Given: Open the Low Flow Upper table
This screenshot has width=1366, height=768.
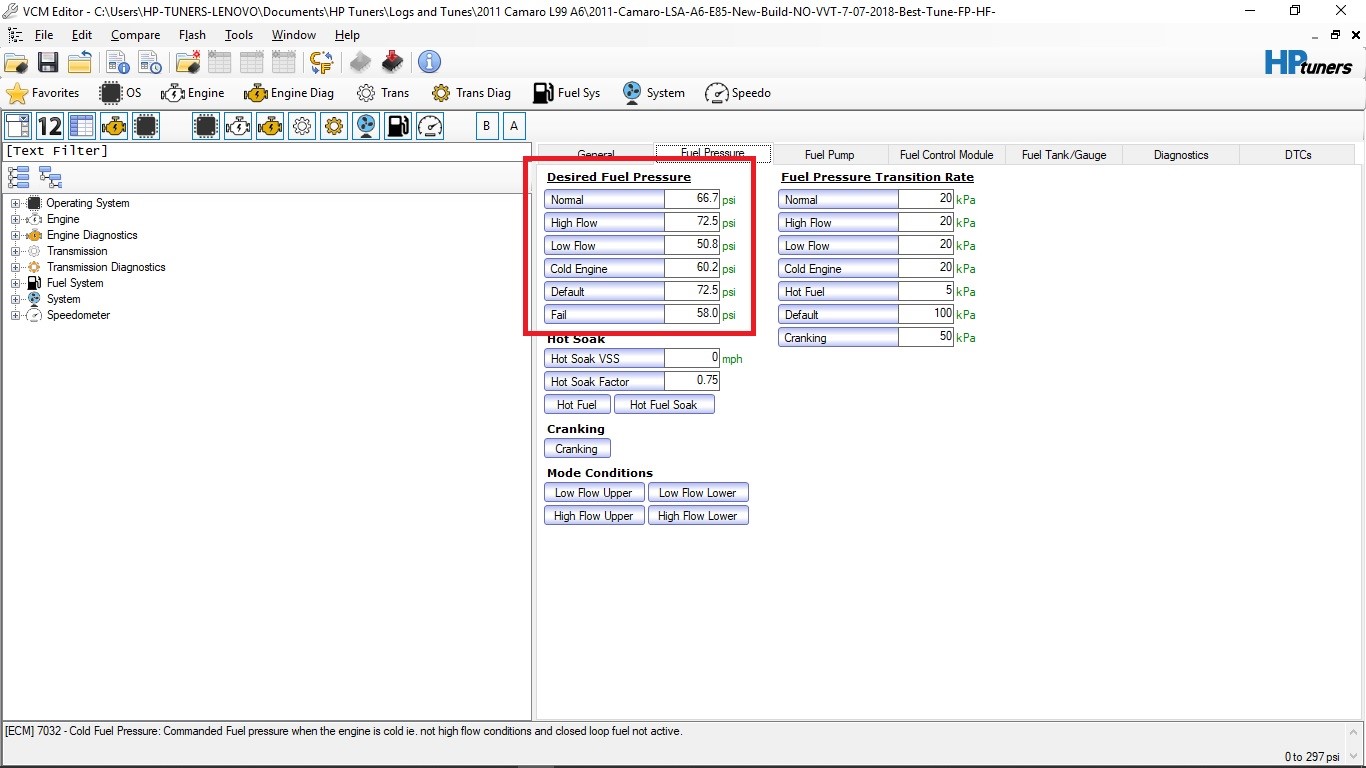Looking at the screenshot, I should [x=593, y=493].
